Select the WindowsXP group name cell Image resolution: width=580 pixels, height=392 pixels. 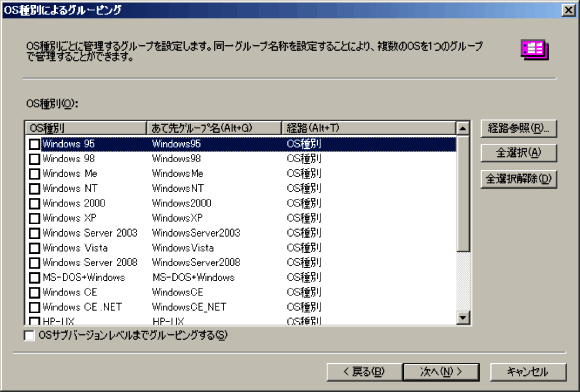click(x=177, y=218)
